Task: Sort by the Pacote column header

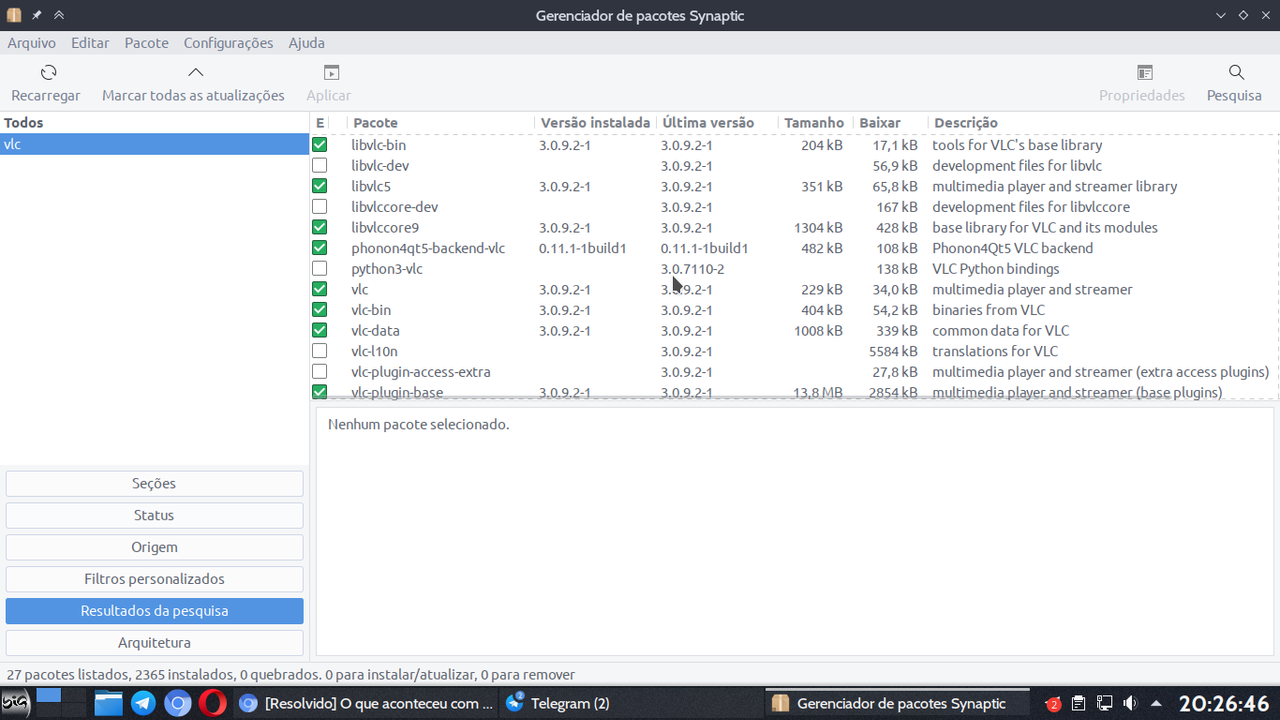Action: point(441,123)
